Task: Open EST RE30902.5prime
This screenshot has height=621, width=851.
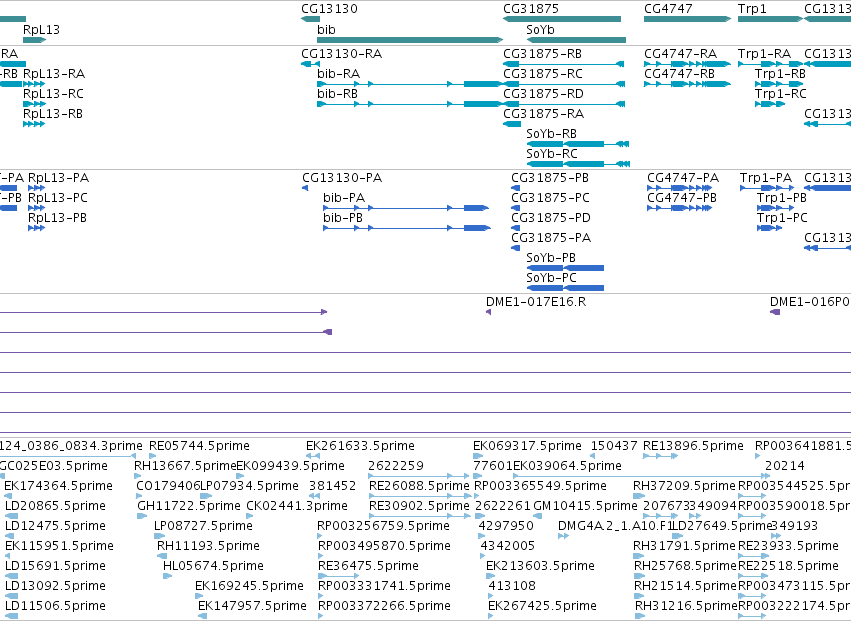Action: (x=419, y=506)
